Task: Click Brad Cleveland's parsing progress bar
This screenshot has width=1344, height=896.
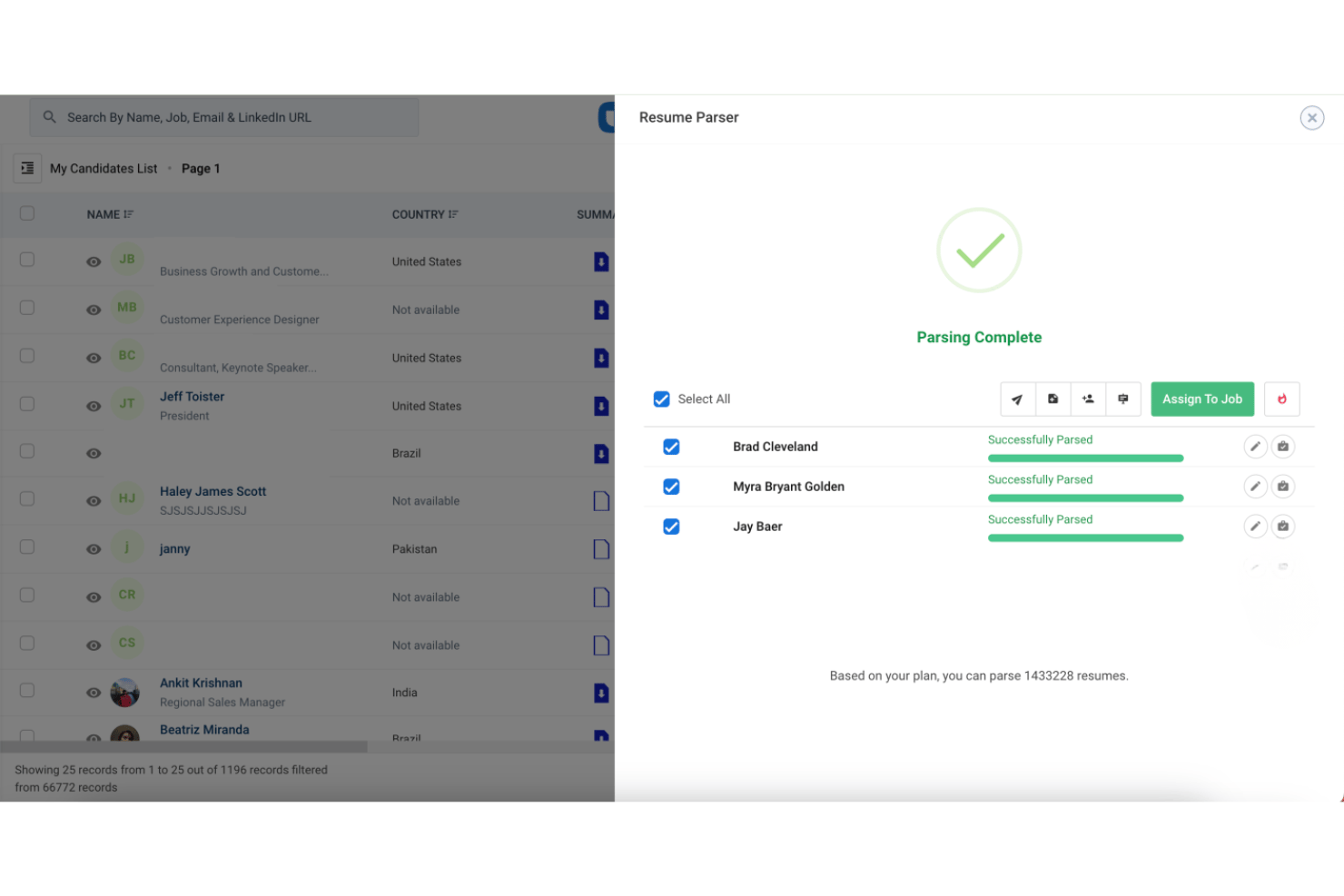Action: (1085, 458)
